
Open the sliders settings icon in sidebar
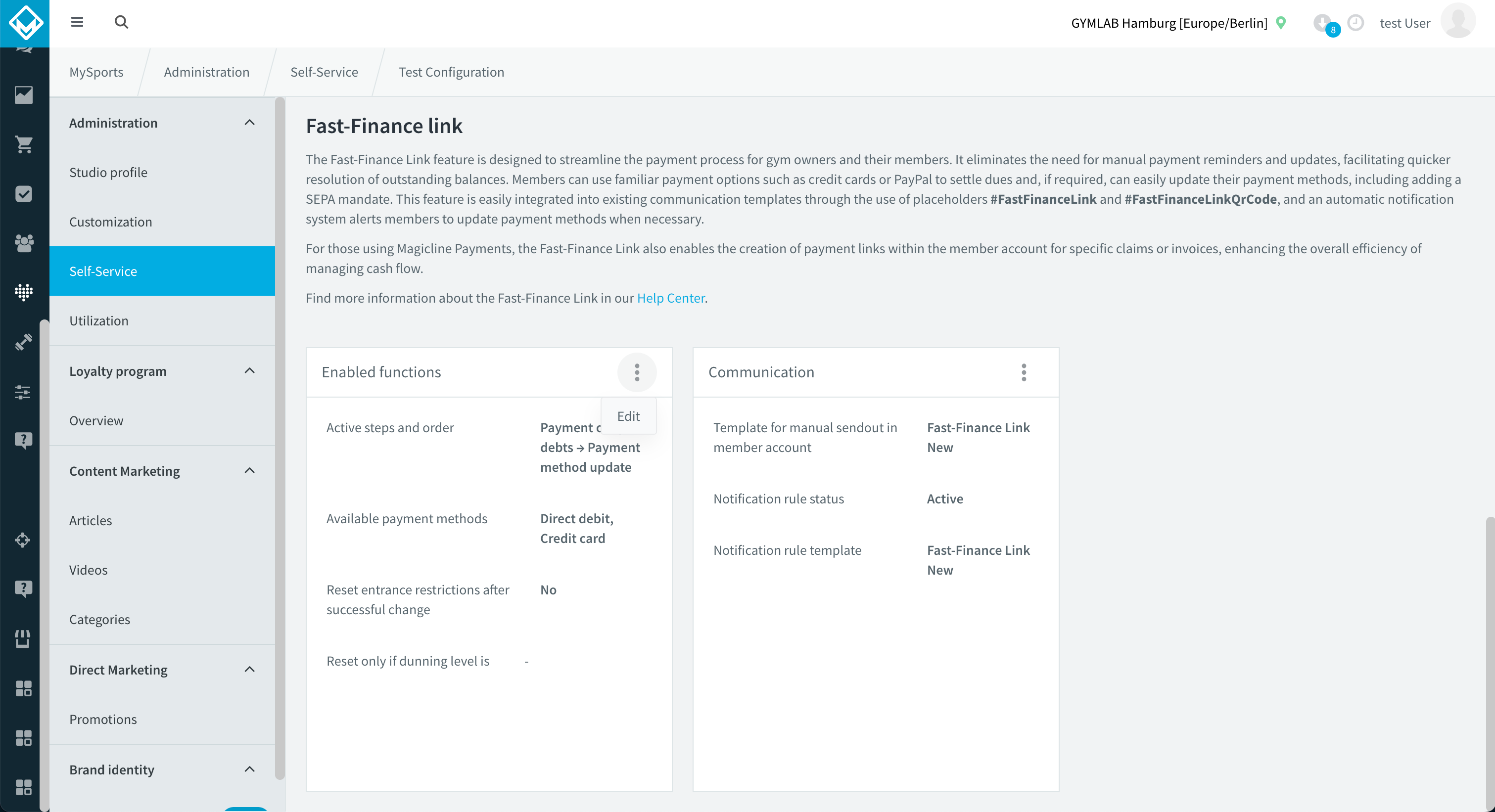[24, 392]
